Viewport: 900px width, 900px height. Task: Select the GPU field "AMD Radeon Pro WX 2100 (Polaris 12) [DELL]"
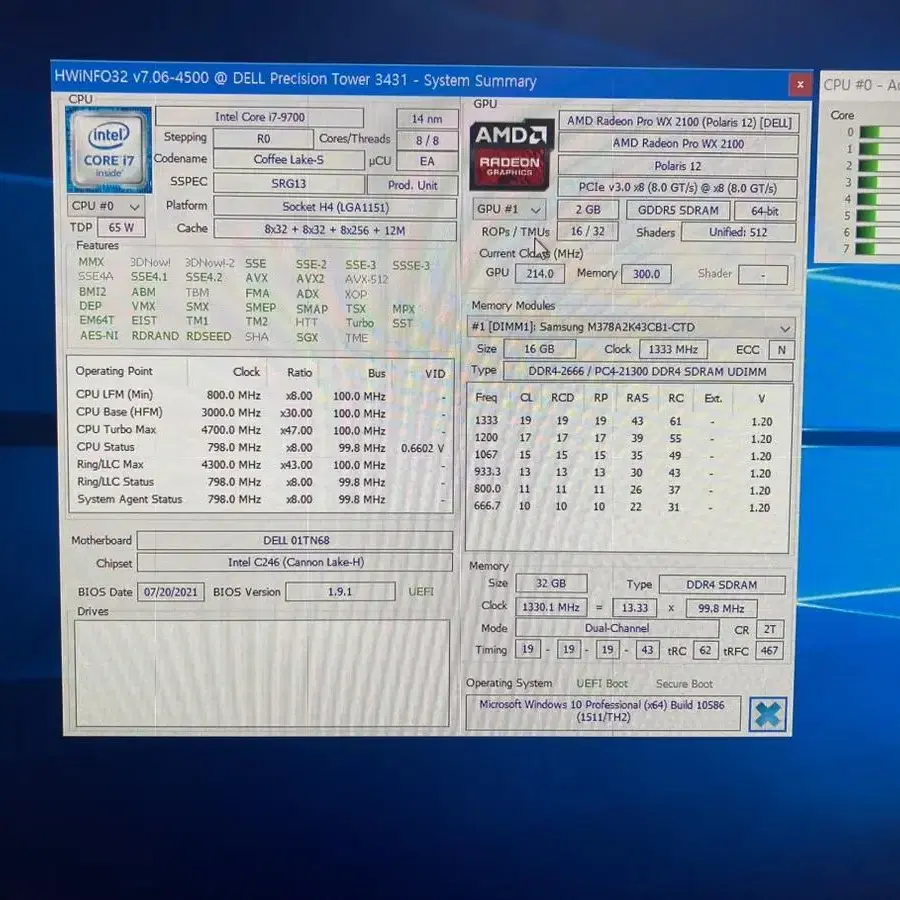coord(679,122)
